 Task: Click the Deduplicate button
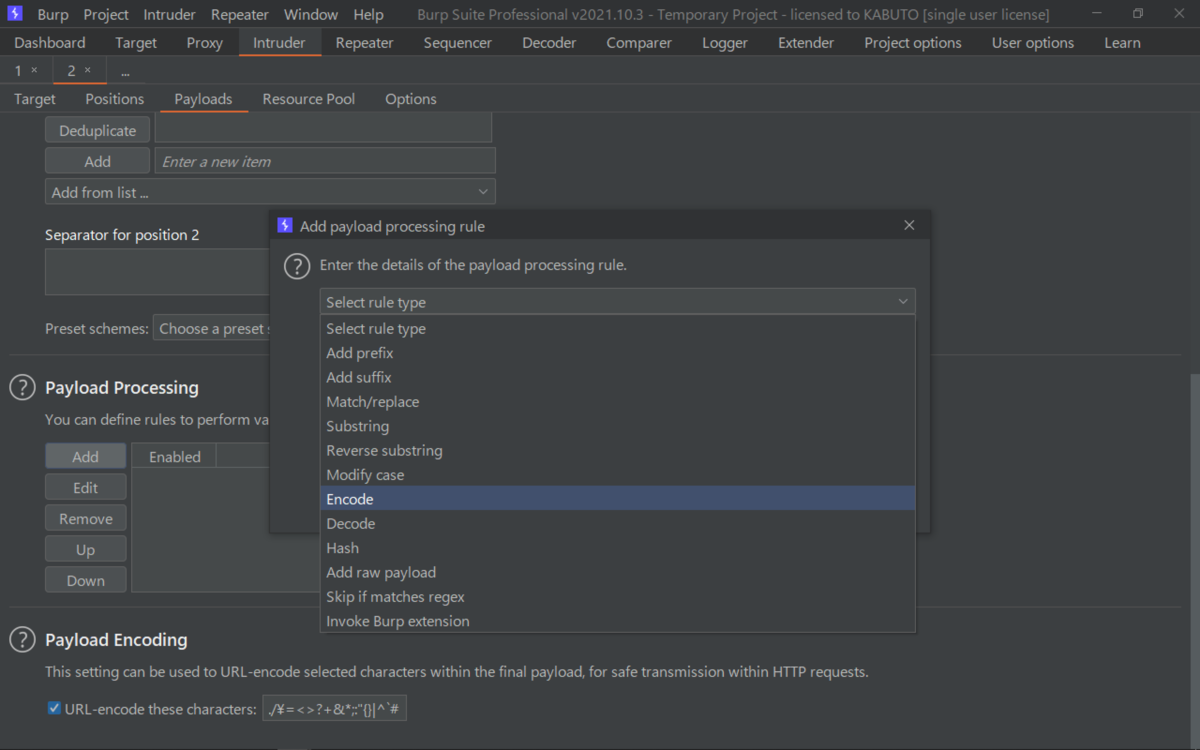[x=98, y=131]
